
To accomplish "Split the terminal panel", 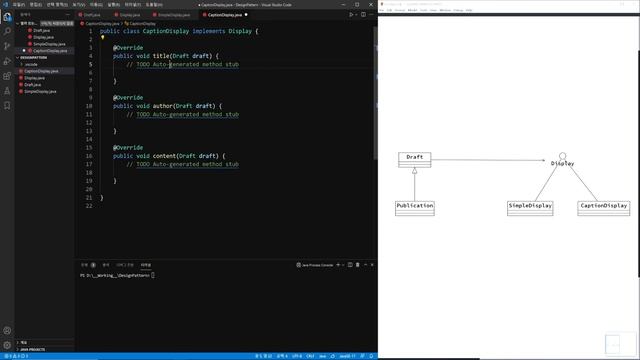I will pyautogui.click(x=350, y=265).
